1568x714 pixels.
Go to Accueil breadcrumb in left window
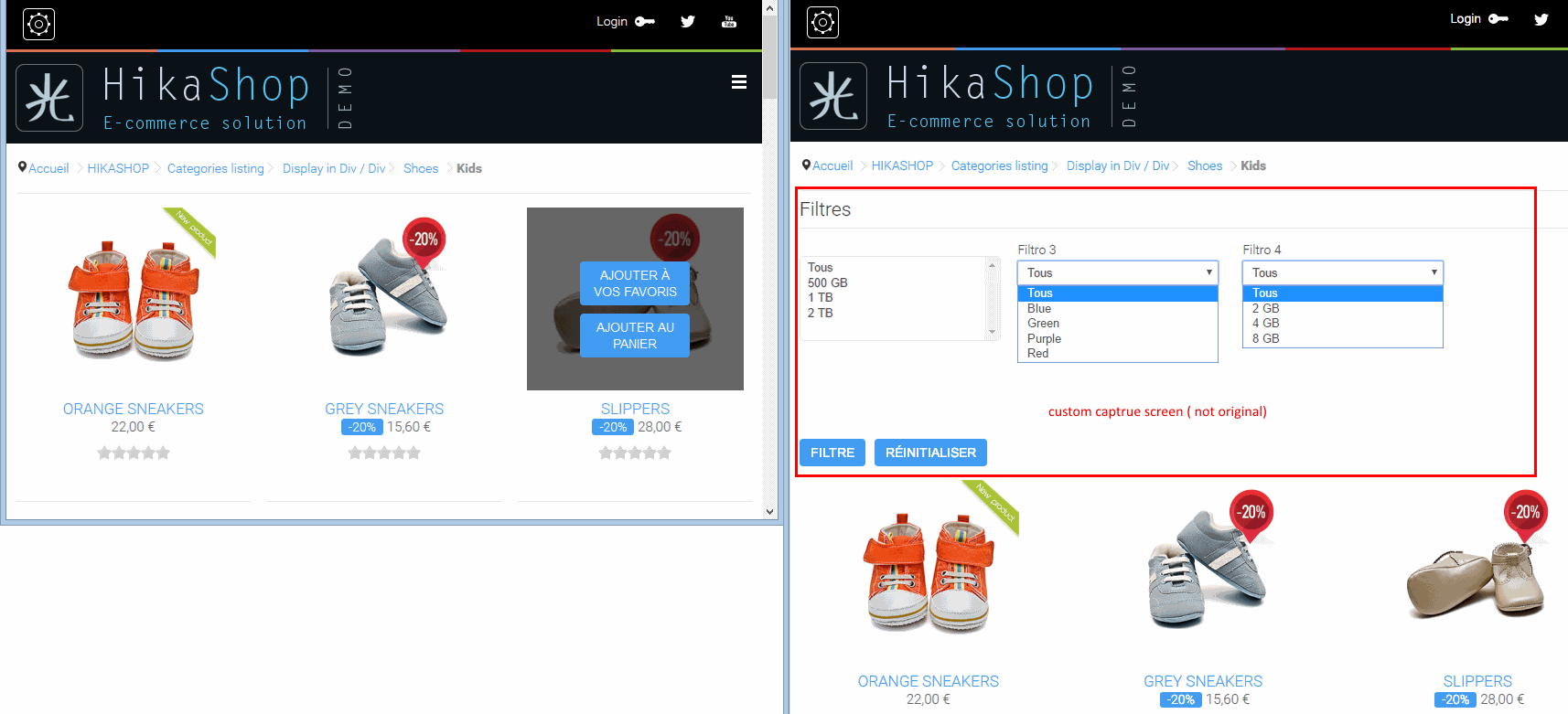pos(48,168)
